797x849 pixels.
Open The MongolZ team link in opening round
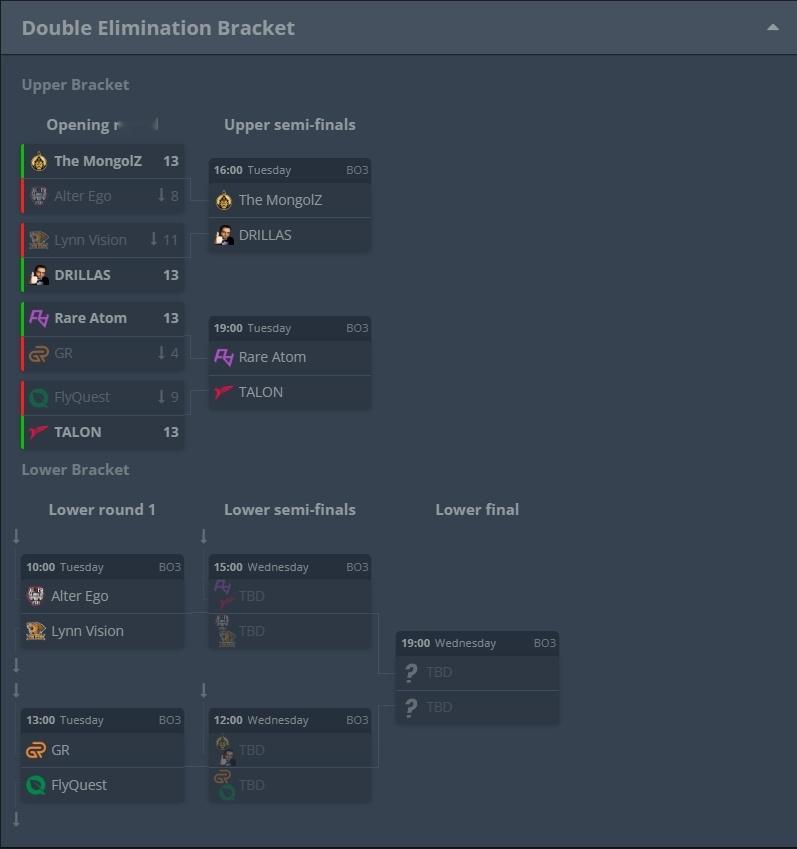[98, 161]
